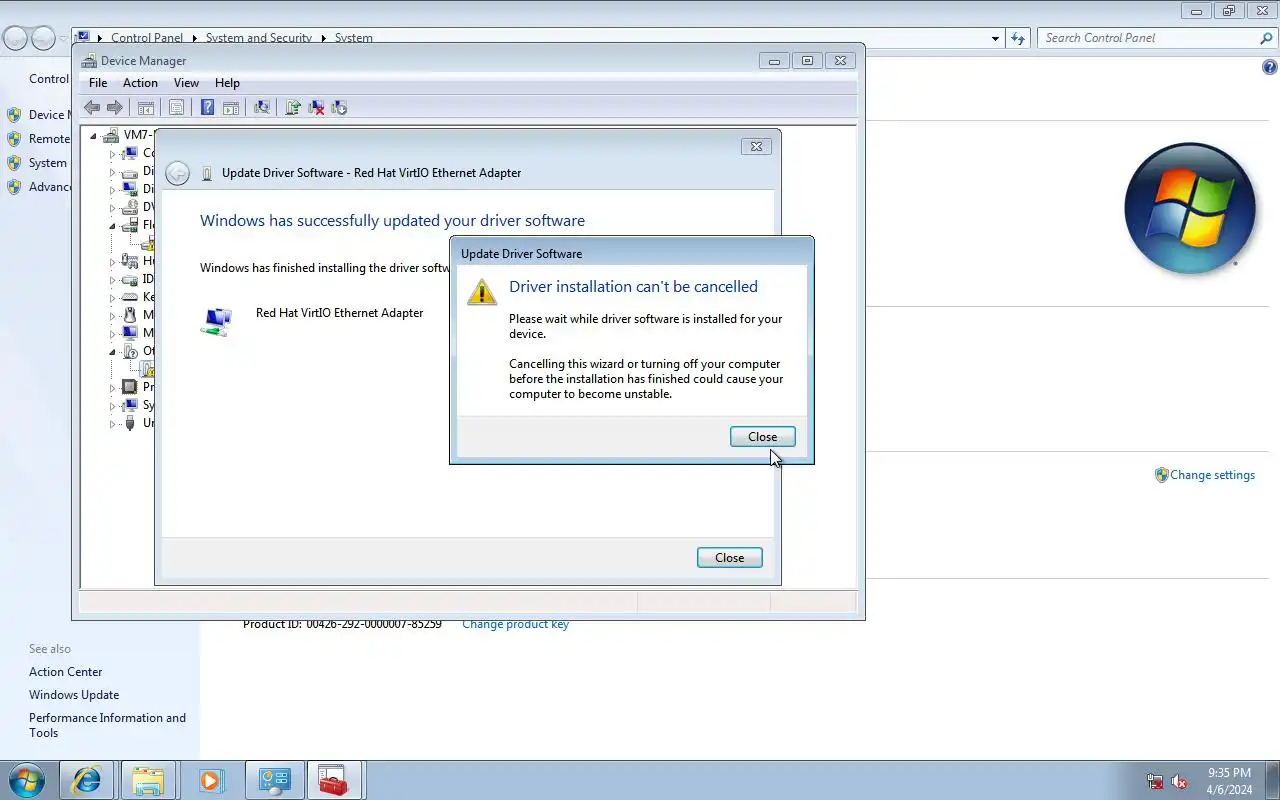Click the network status icon in system tray

tap(1155, 782)
